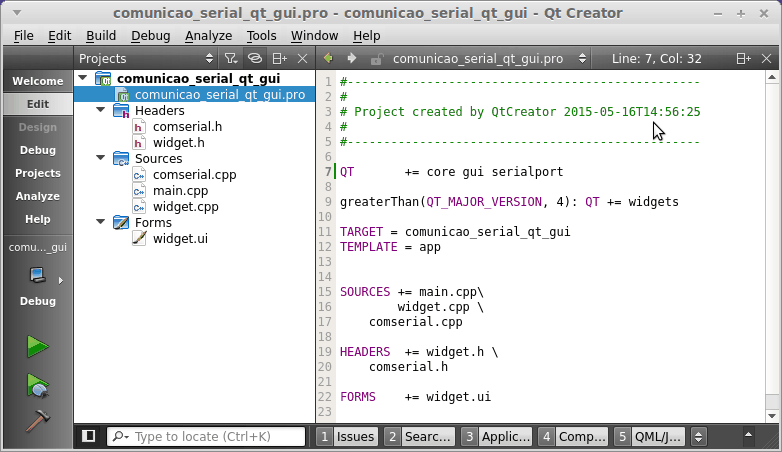Screen dimensions: 782x452
Task: Click QT_MAJOR_VERSION text in editor
Action: coord(484,202)
